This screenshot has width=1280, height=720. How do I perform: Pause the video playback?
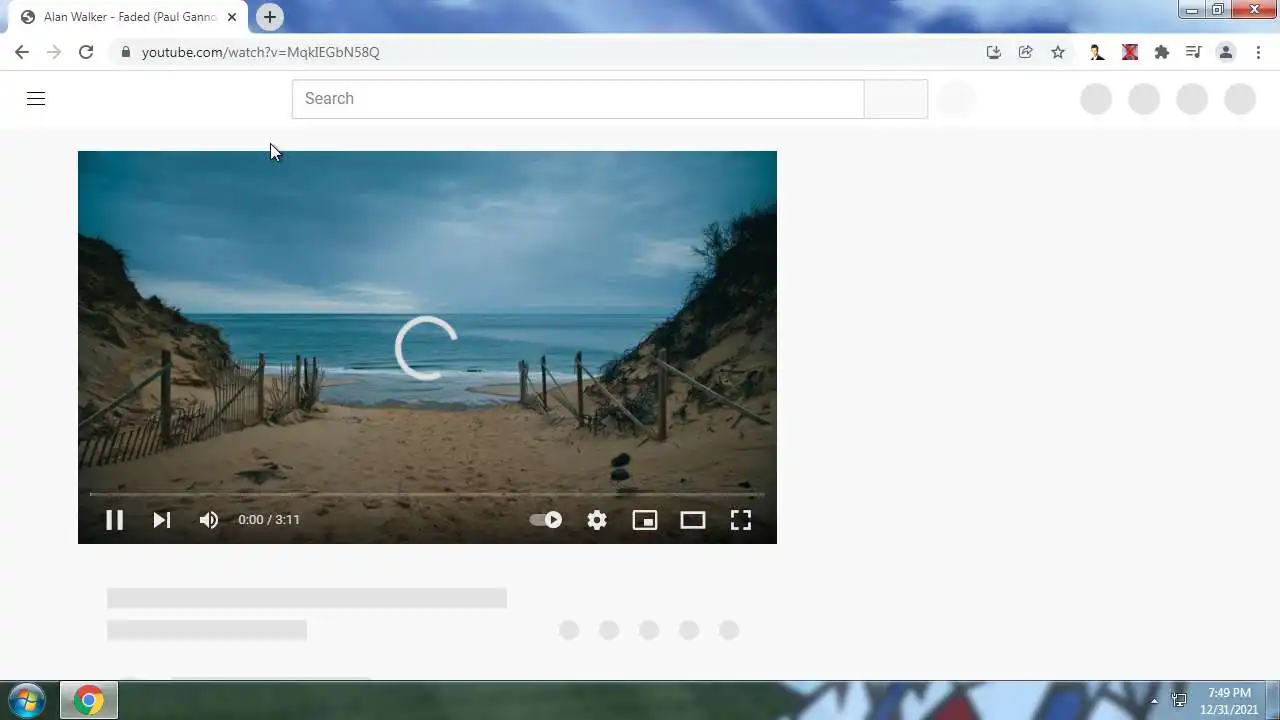click(x=114, y=520)
